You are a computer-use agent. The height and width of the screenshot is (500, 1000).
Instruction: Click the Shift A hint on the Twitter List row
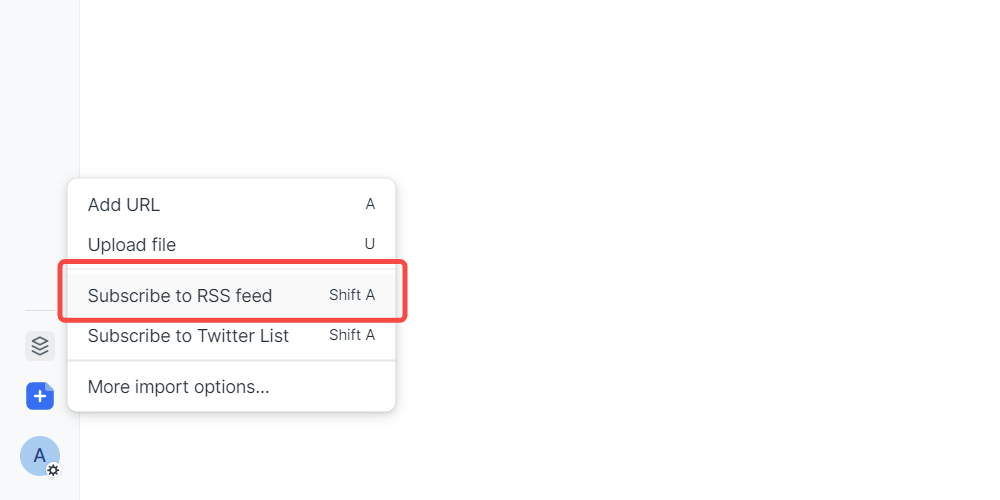pyautogui.click(x=352, y=335)
